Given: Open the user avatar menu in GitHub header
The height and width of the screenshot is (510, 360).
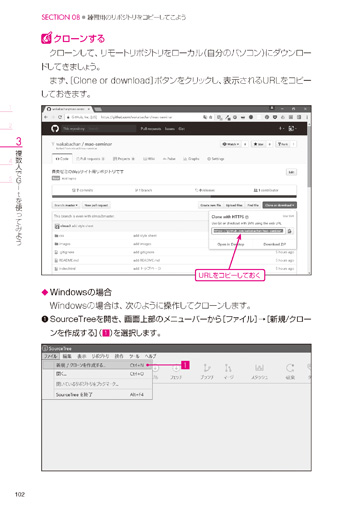Looking at the screenshot, I should coord(292,128).
